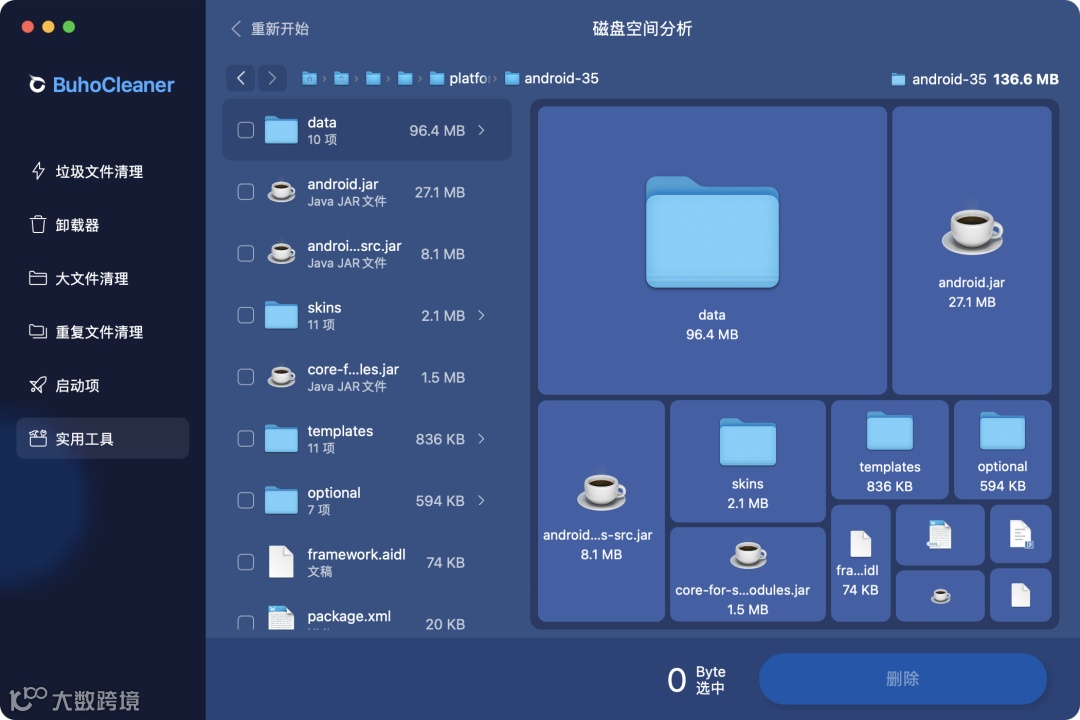The width and height of the screenshot is (1080, 720).
Task: Tick the framework.aidl checkbox
Action: point(246,562)
